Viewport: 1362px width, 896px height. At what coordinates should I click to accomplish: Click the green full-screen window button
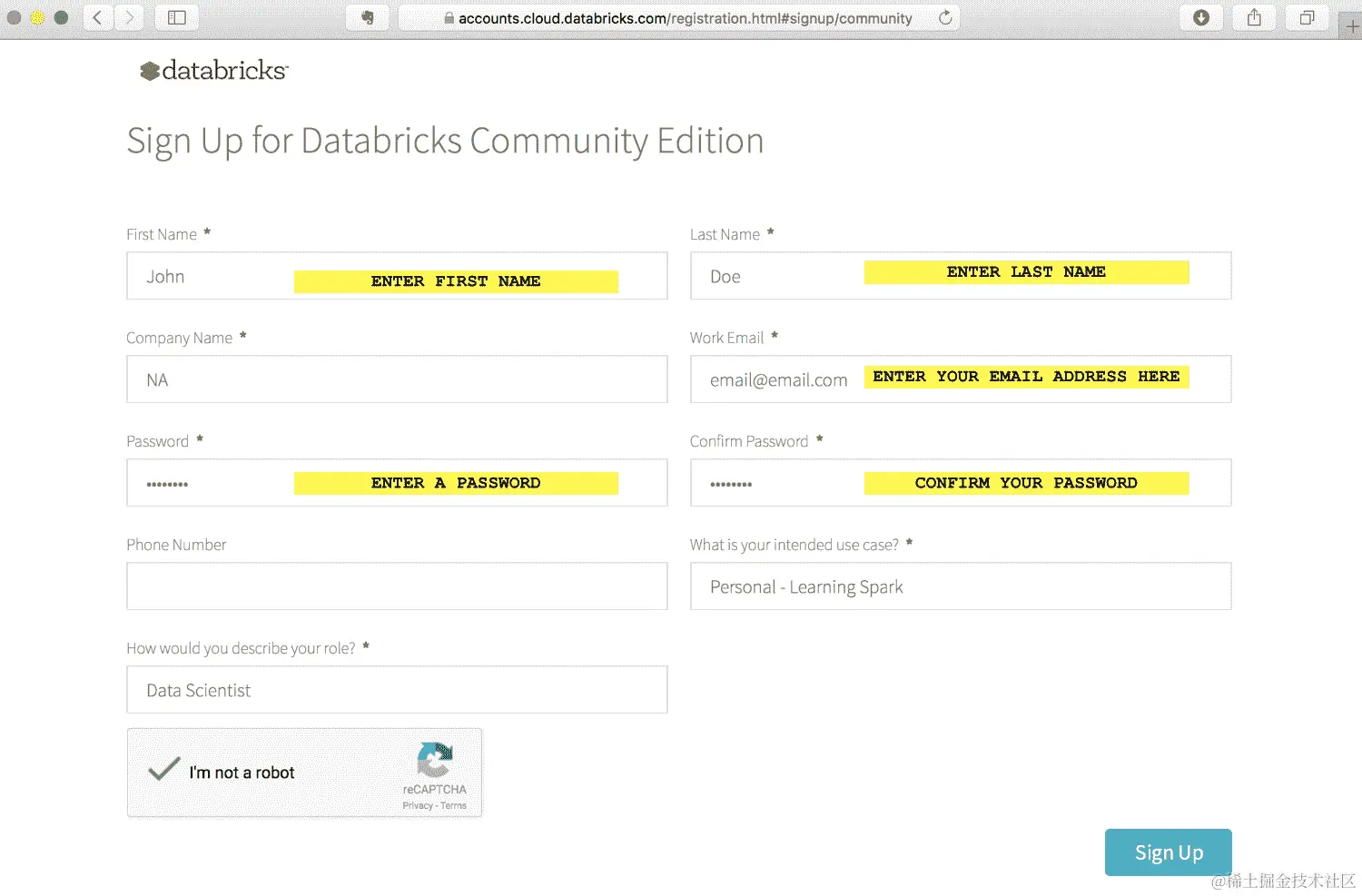click(62, 17)
